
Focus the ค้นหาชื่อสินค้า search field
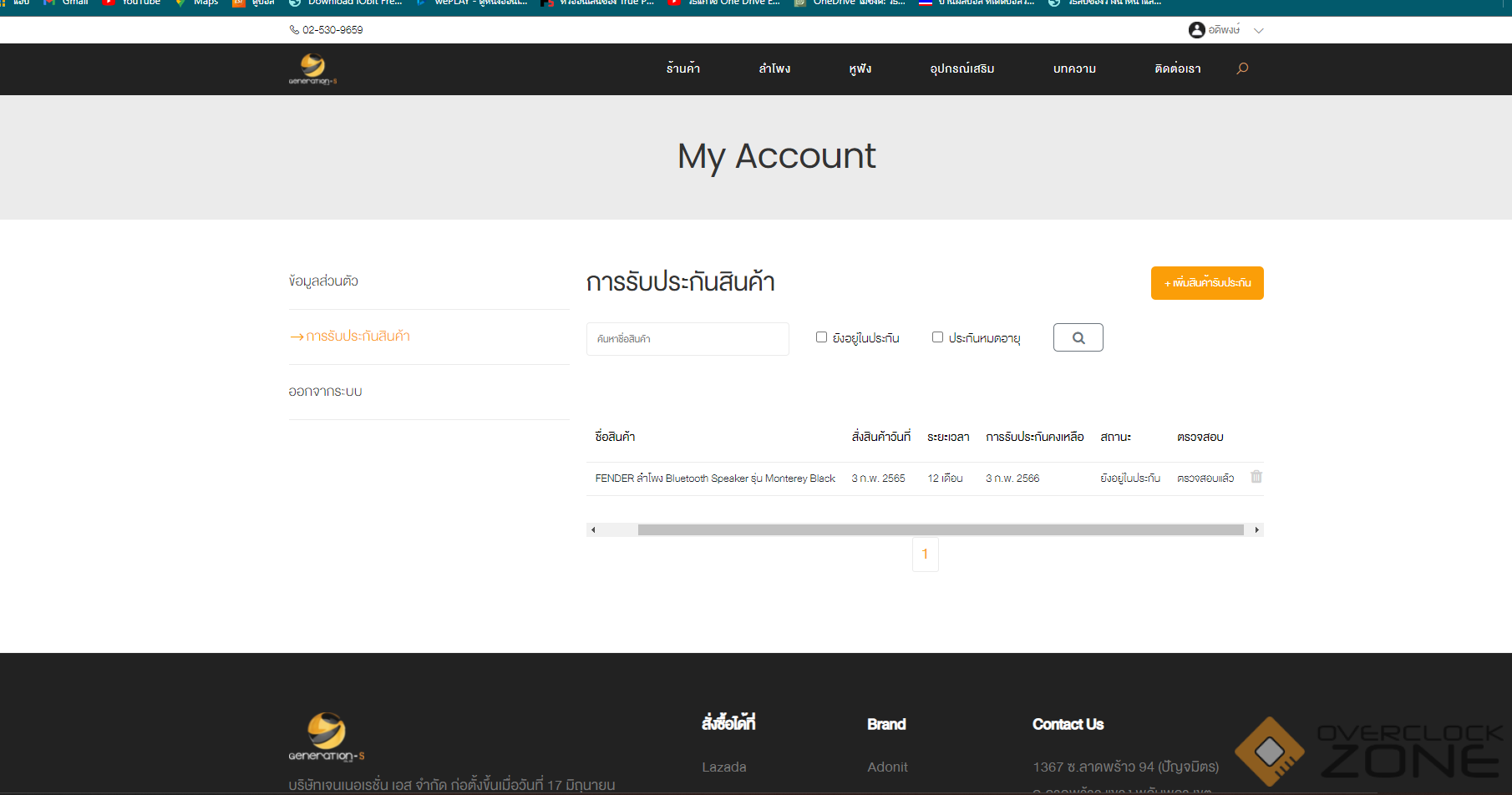688,339
